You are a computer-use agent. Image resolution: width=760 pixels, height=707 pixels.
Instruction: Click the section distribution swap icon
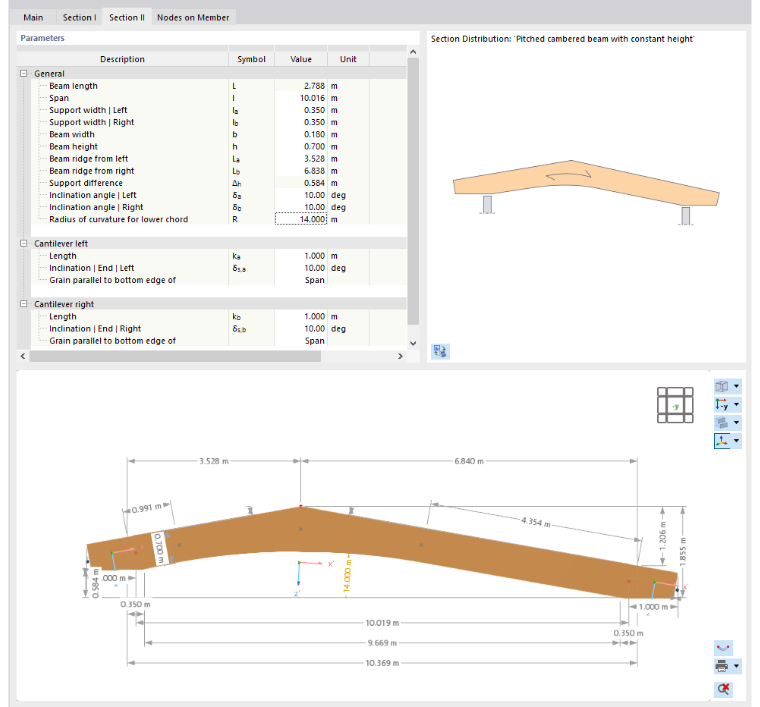pyautogui.click(x=440, y=351)
